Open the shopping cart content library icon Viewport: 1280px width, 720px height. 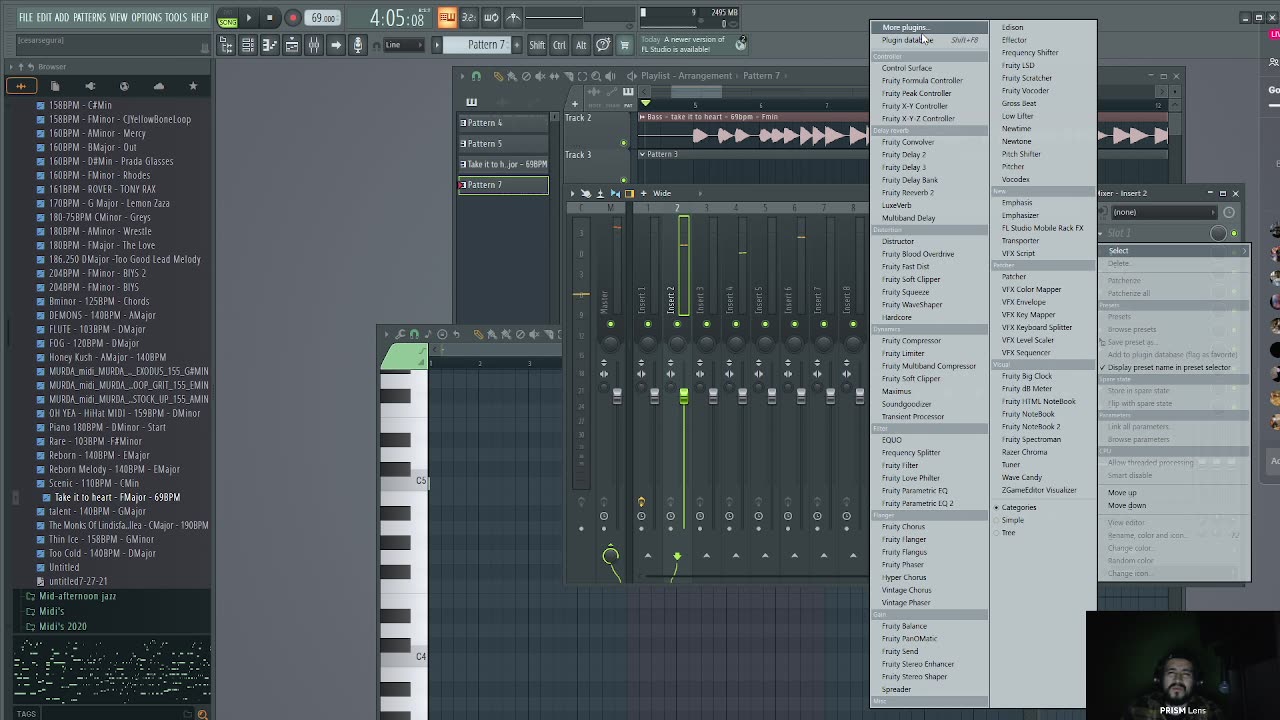(625, 45)
